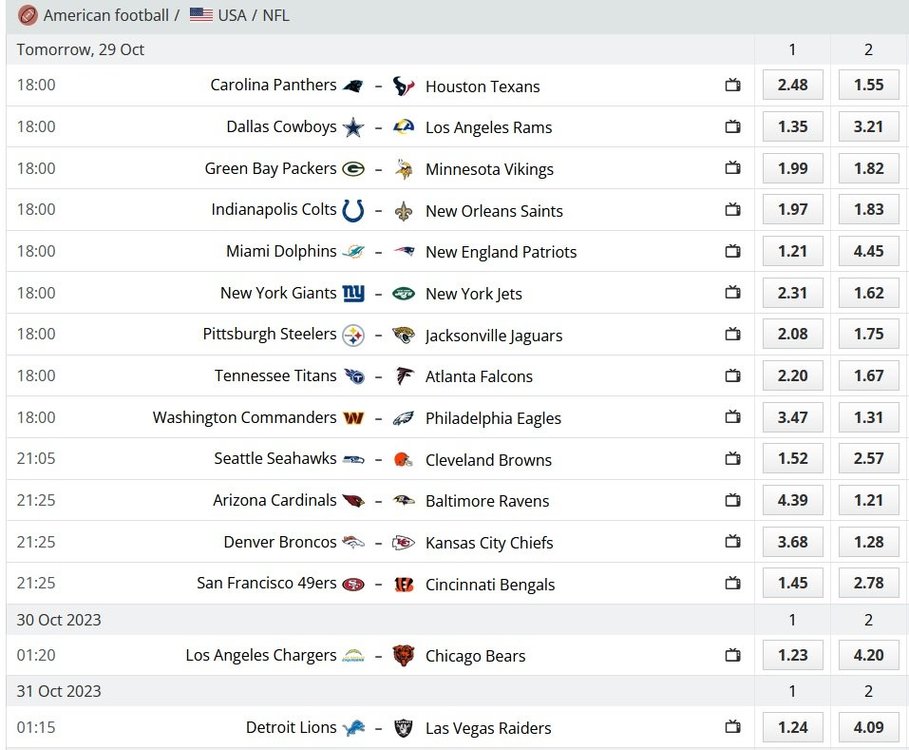Pick Philadelphia Eagles at 1.31 odds
Image resolution: width=909 pixels, height=750 pixels.
click(x=868, y=418)
